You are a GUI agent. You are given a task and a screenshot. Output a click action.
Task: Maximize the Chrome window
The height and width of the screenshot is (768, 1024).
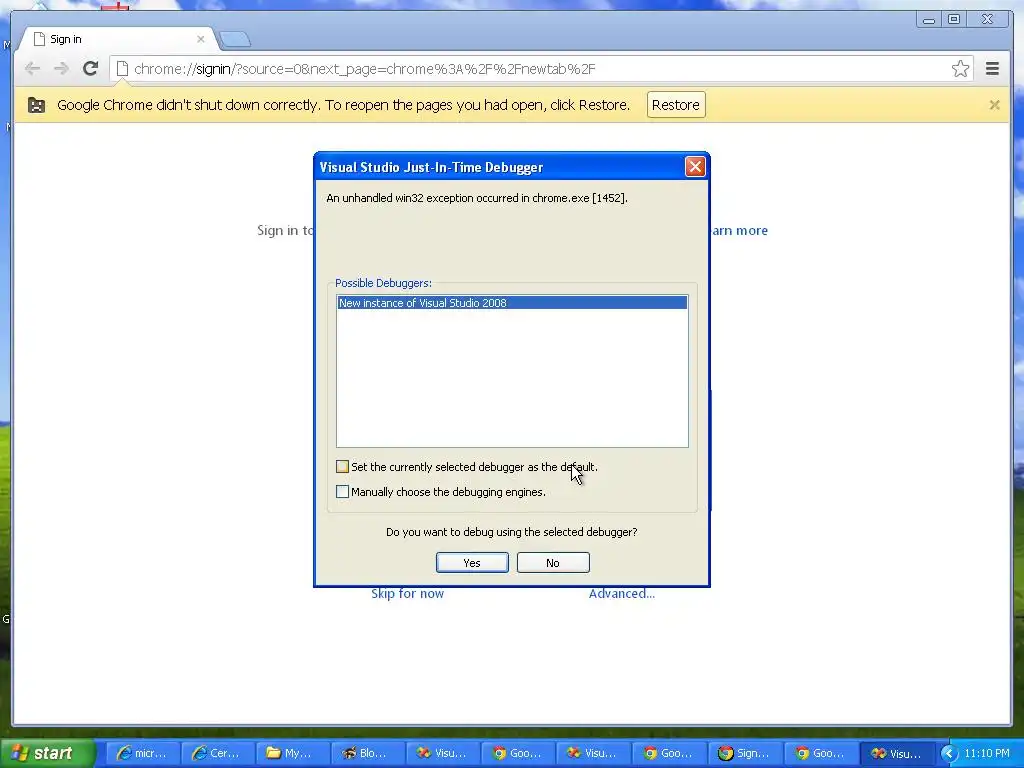[x=954, y=20]
